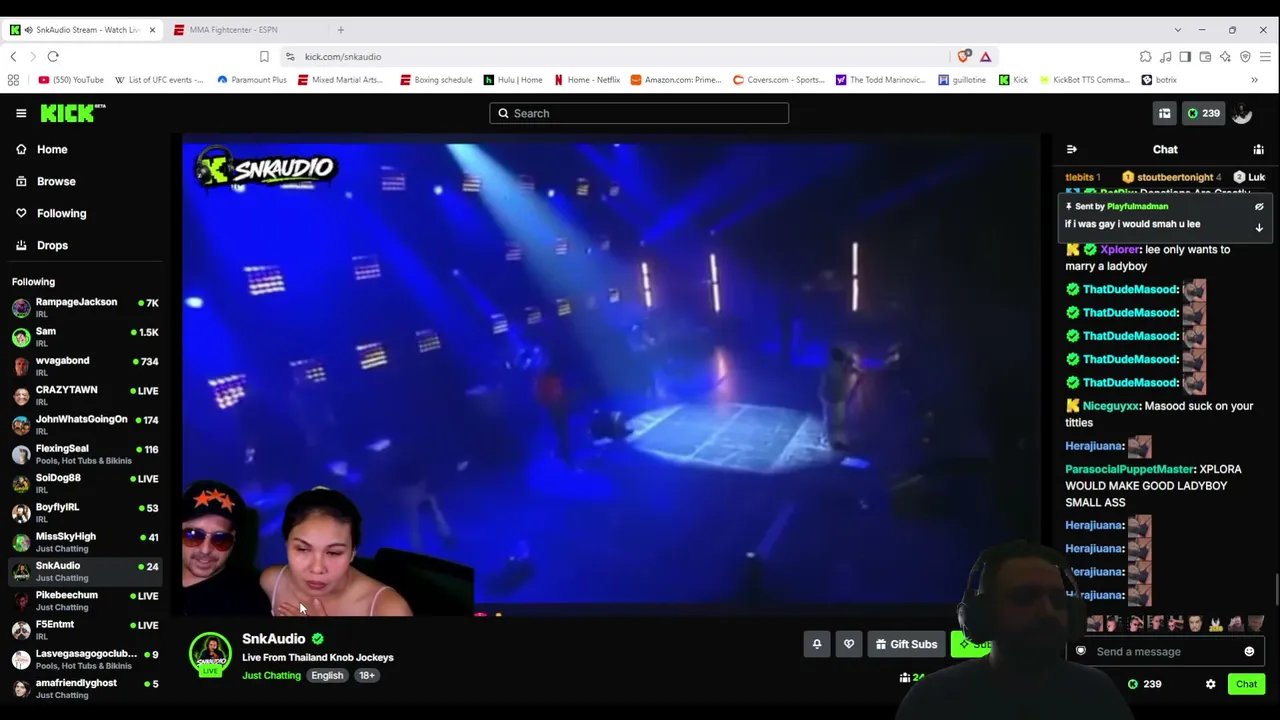Viewport: 1280px width, 720px height.
Task: Open JohnWhatsGoingOn channel in sidebar
Action: [x=85, y=424]
